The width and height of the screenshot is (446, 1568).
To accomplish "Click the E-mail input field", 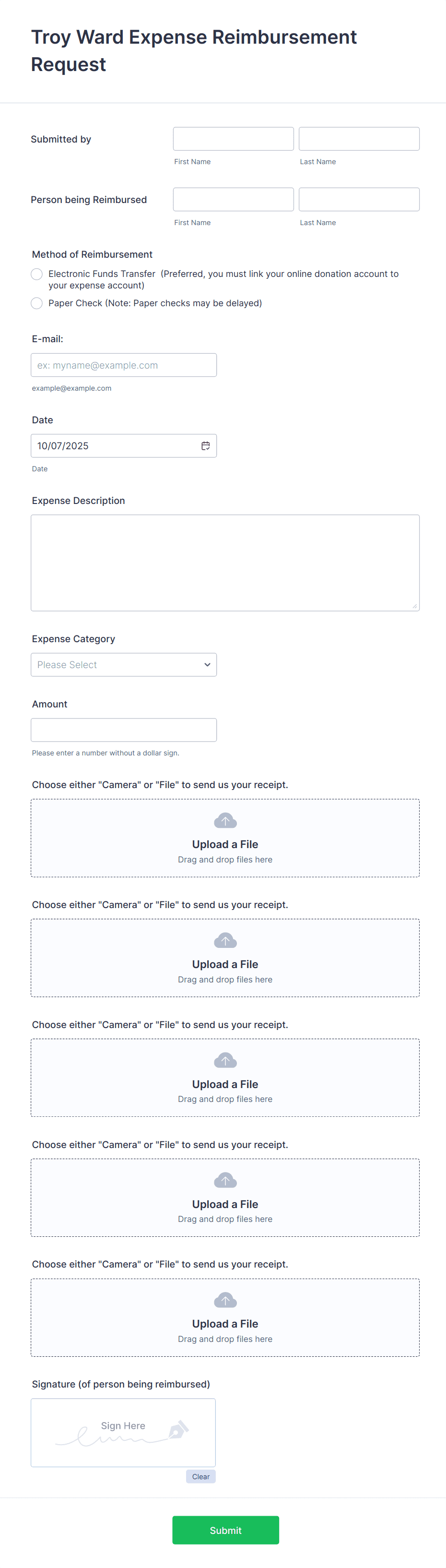I will (124, 365).
